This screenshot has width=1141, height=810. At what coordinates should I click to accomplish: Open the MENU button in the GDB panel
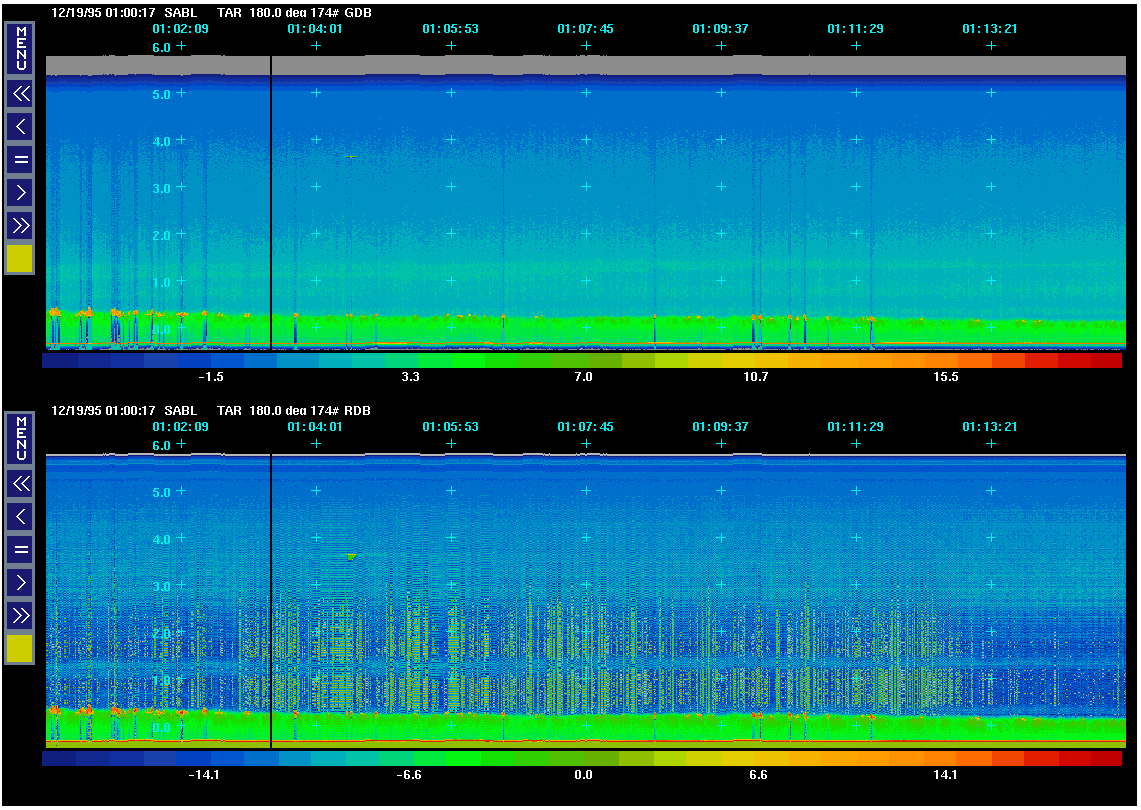20,49
